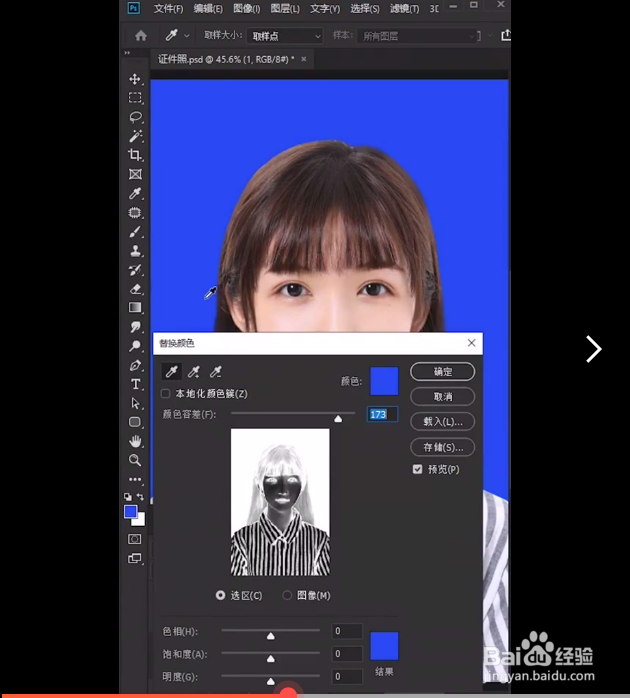Viewport: 630px width, 698px height.
Task: Open the 文字(Y) menu
Action: [x=325, y=8]
